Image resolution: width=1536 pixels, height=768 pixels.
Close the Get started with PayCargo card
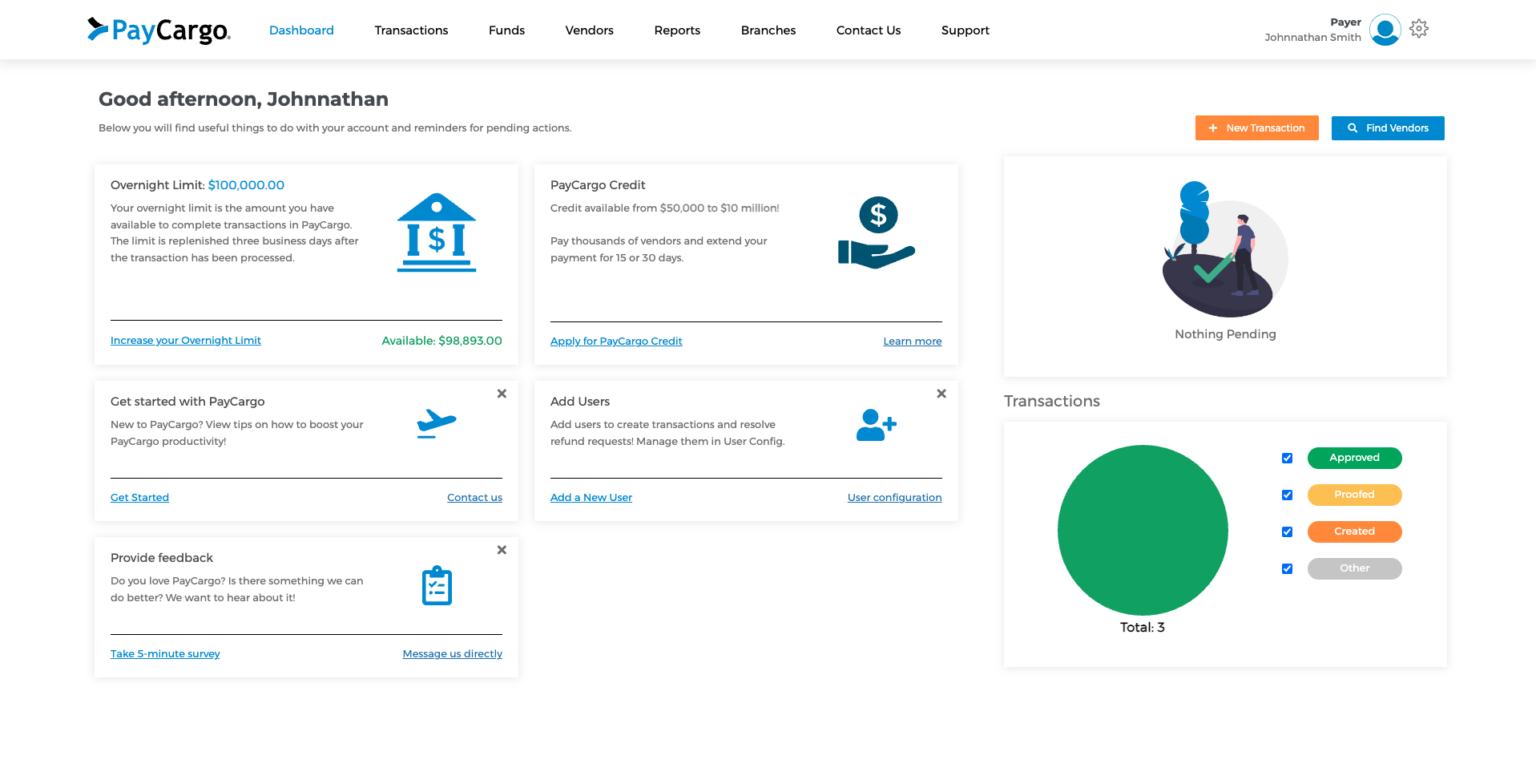(x=502, y=394)
